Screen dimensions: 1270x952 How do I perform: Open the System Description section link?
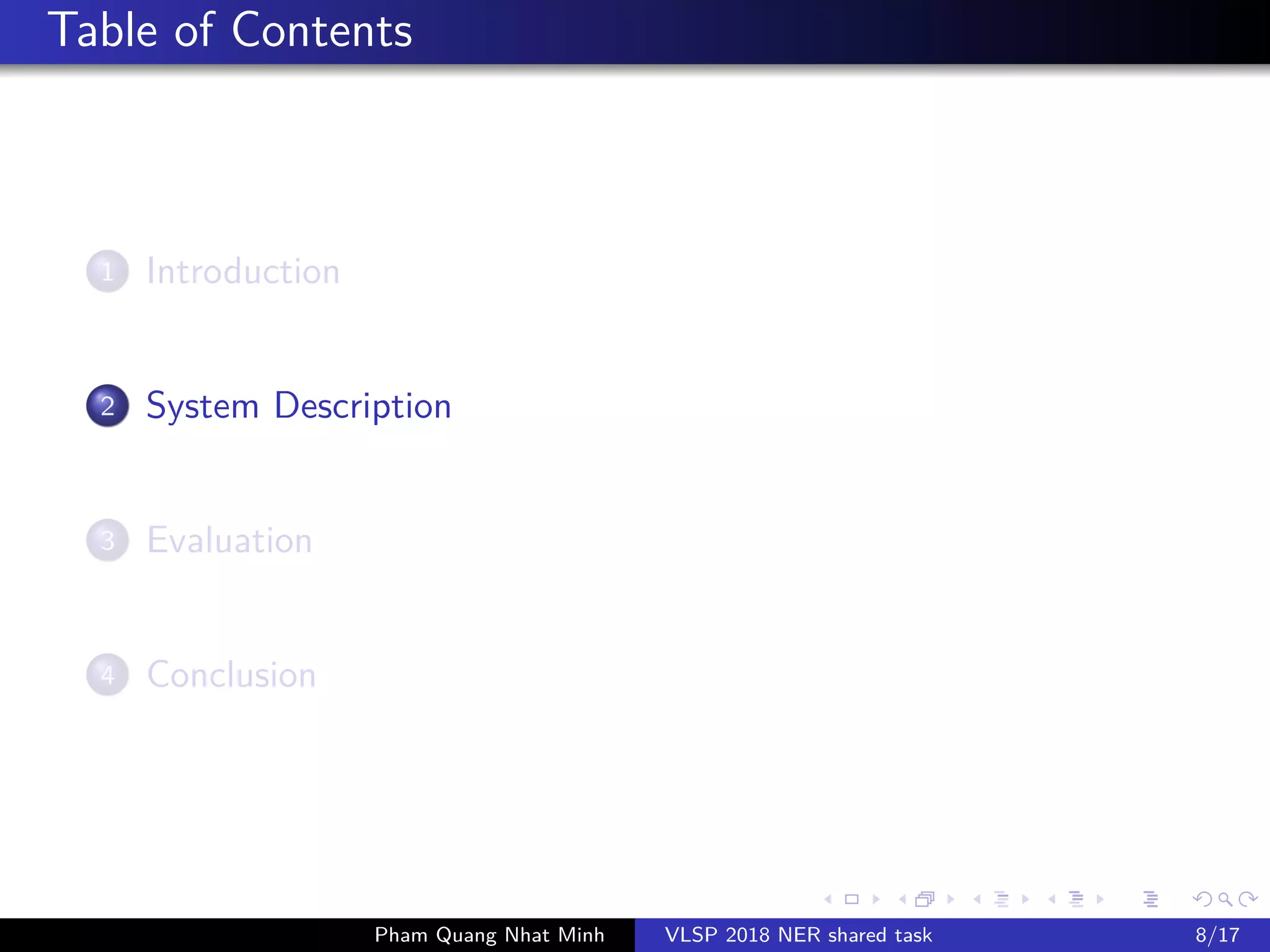299,406
